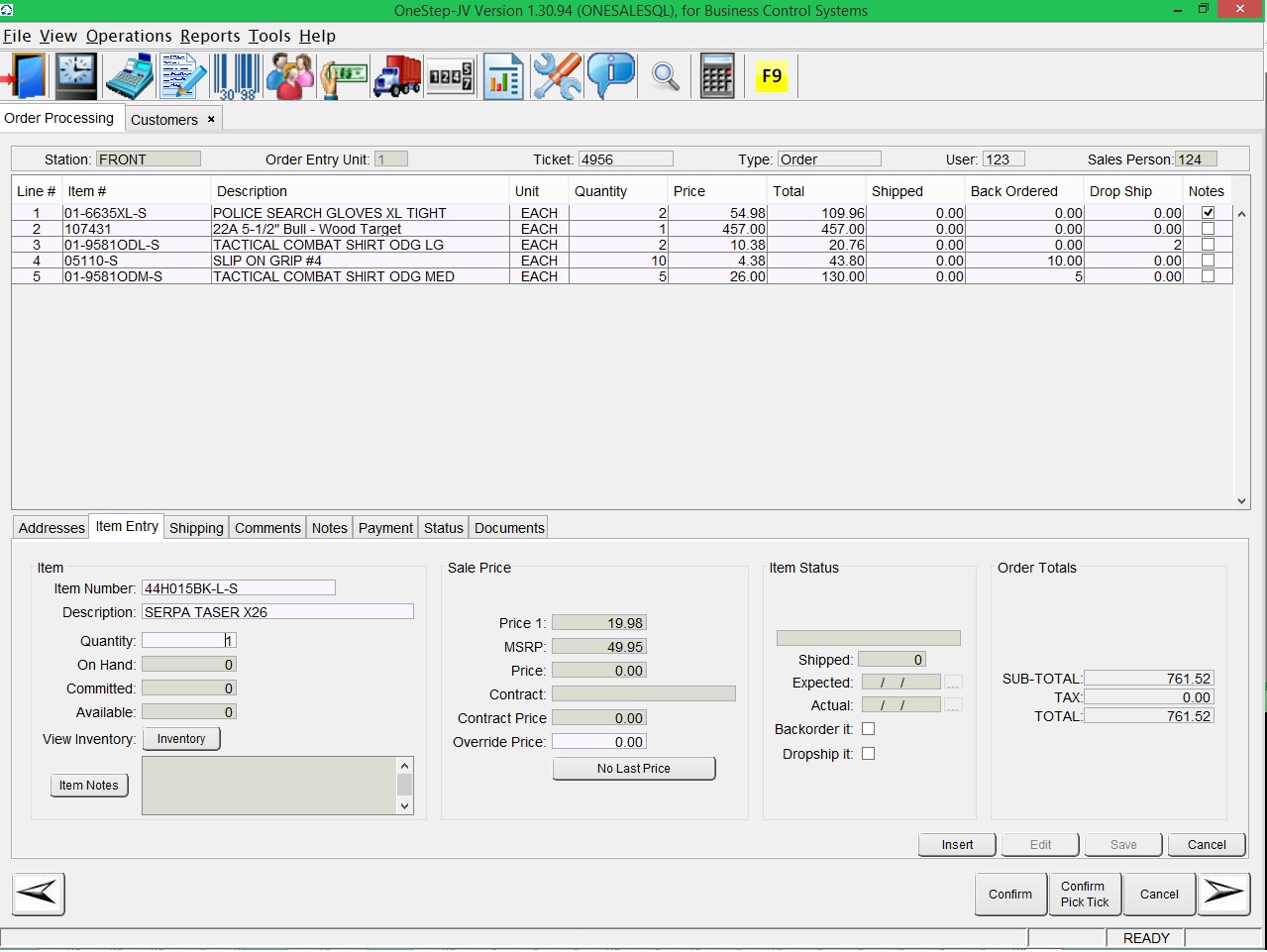Screen dimensions: 1267x952
Task: Click the yellow F9 toolbar button
Action: pyautogui.click(x=771, y=76)
